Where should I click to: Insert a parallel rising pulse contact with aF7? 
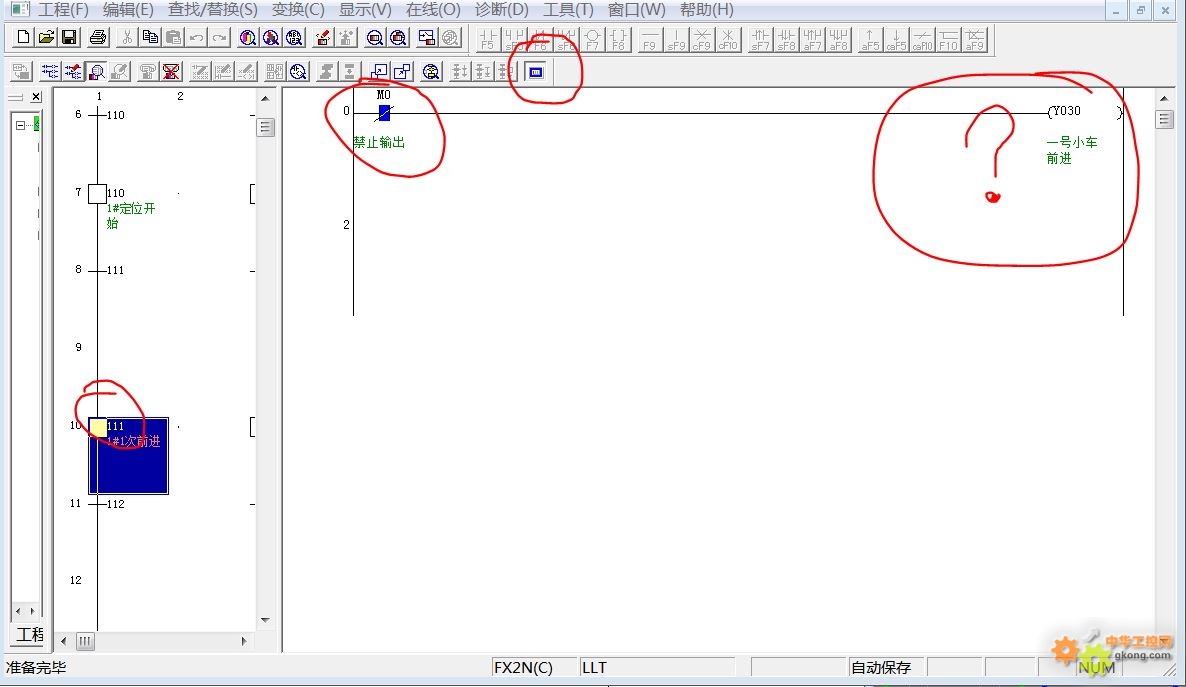coord(812,39)
